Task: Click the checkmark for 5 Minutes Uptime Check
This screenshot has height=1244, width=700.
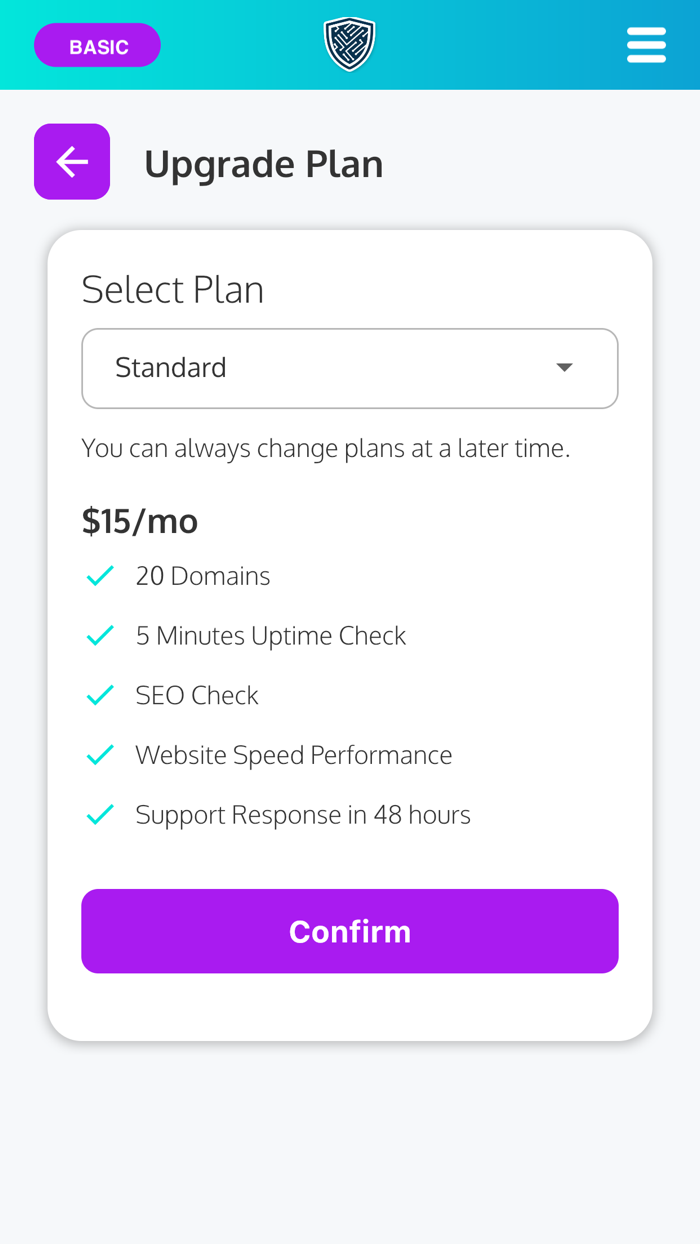Action: pyautogui.click(x=99, y=634)
